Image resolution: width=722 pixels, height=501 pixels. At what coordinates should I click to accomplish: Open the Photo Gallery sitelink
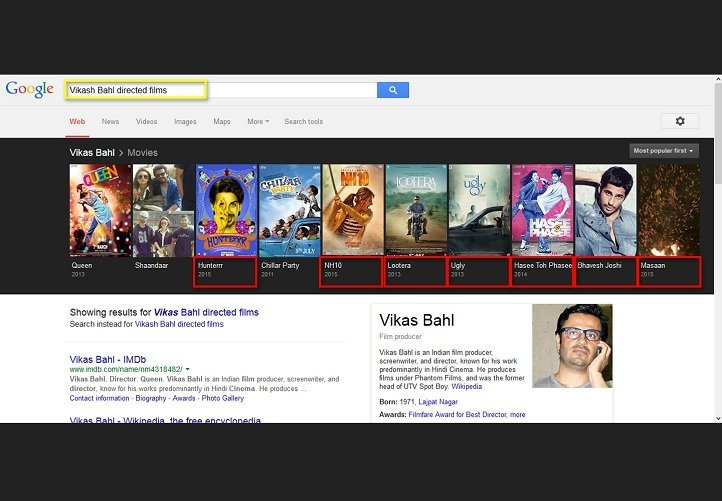[223, 398]
